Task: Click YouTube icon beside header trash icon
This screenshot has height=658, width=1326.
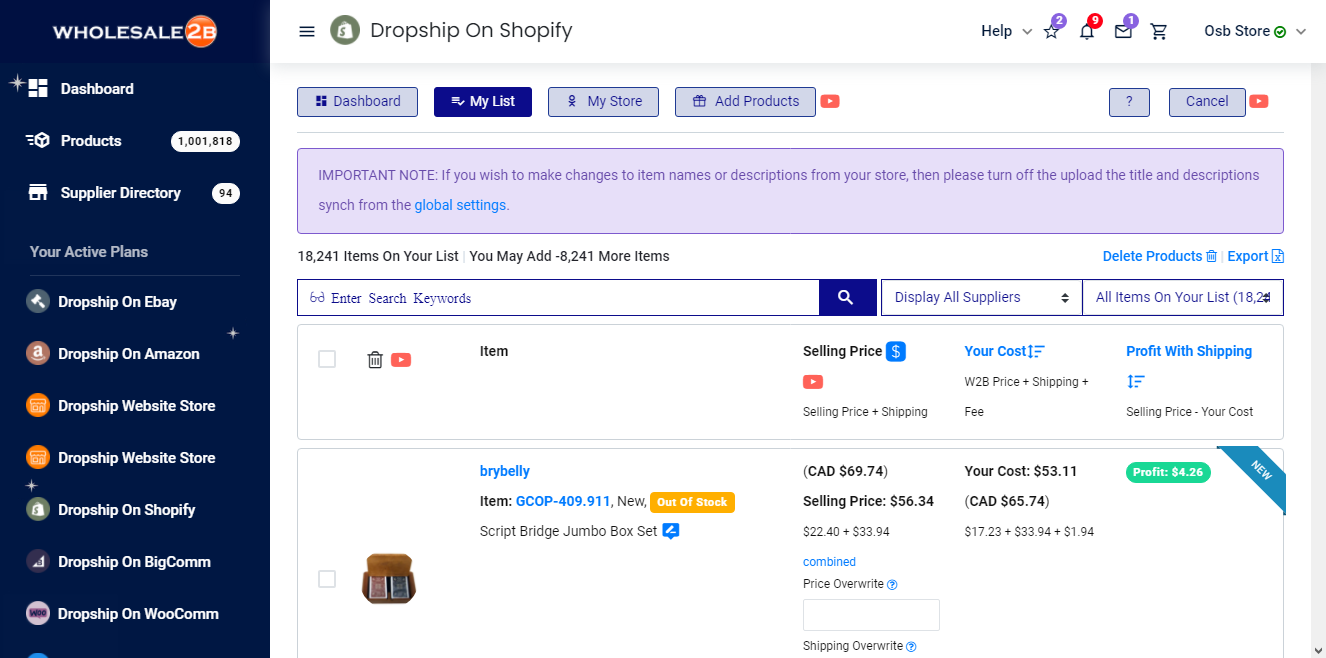Action: click(401, 359)
